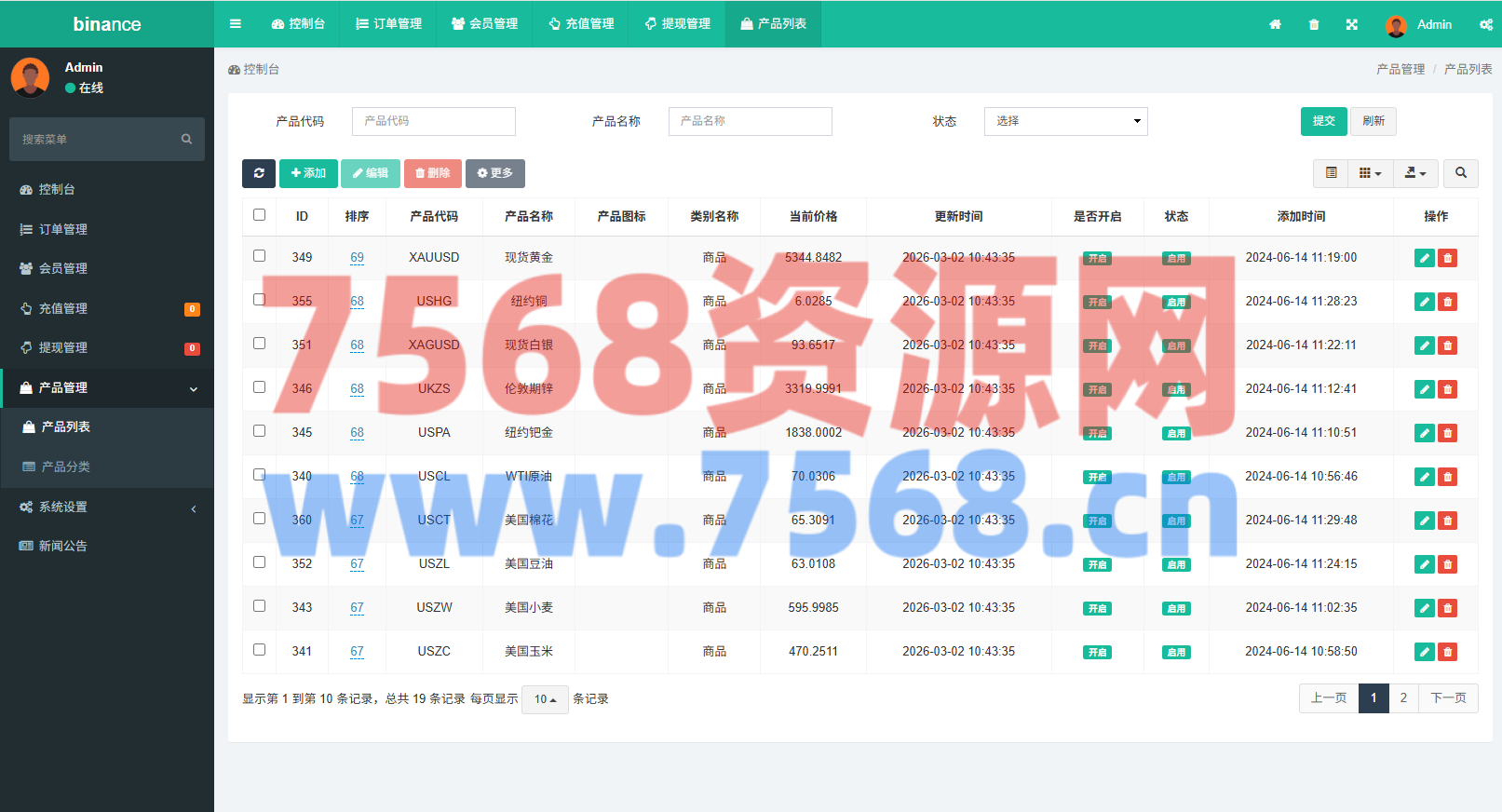
Task: Click the 产品代码 input field
Action: click(x=433, y=121)
